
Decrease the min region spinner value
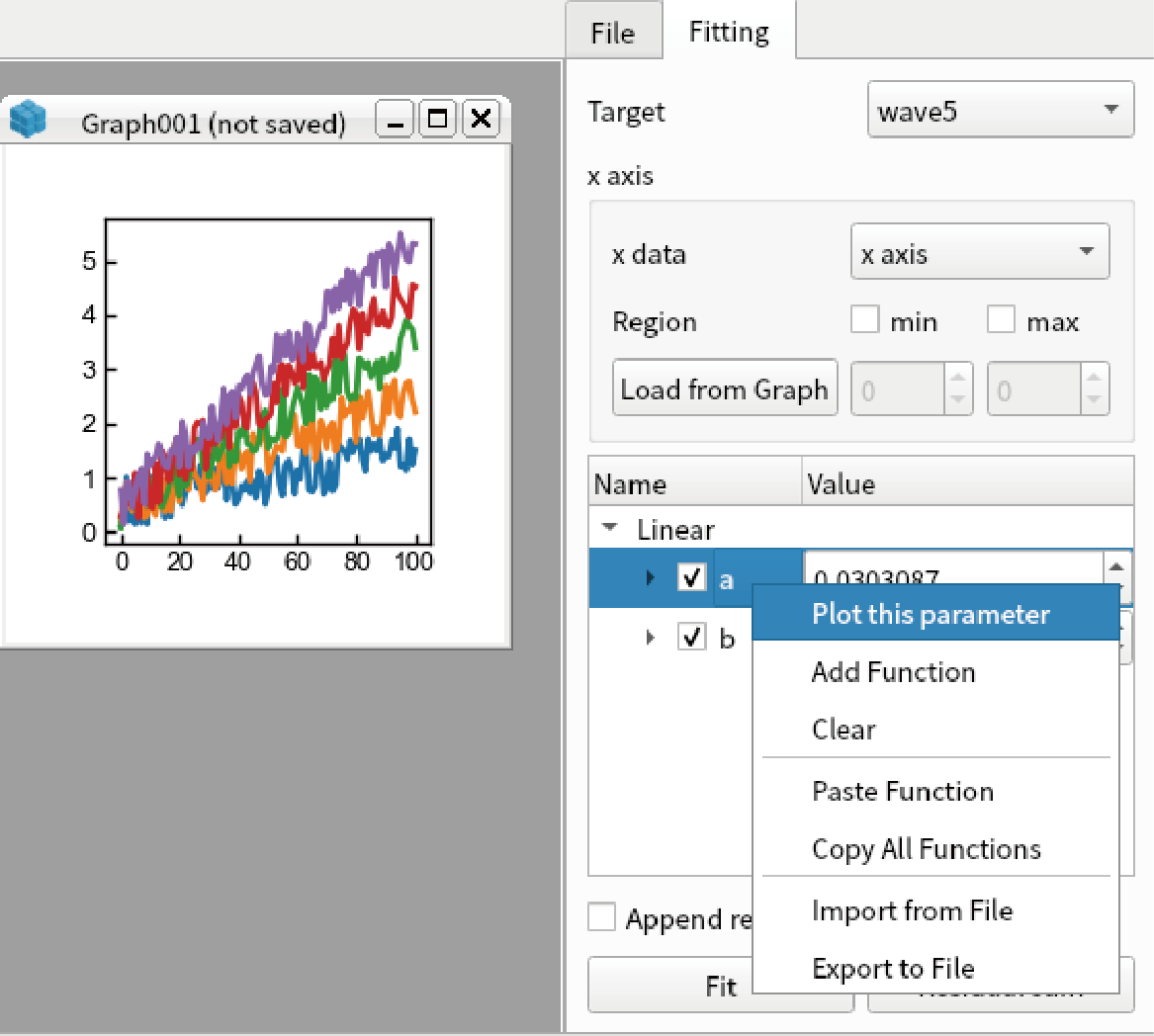(x=957, y=401)
